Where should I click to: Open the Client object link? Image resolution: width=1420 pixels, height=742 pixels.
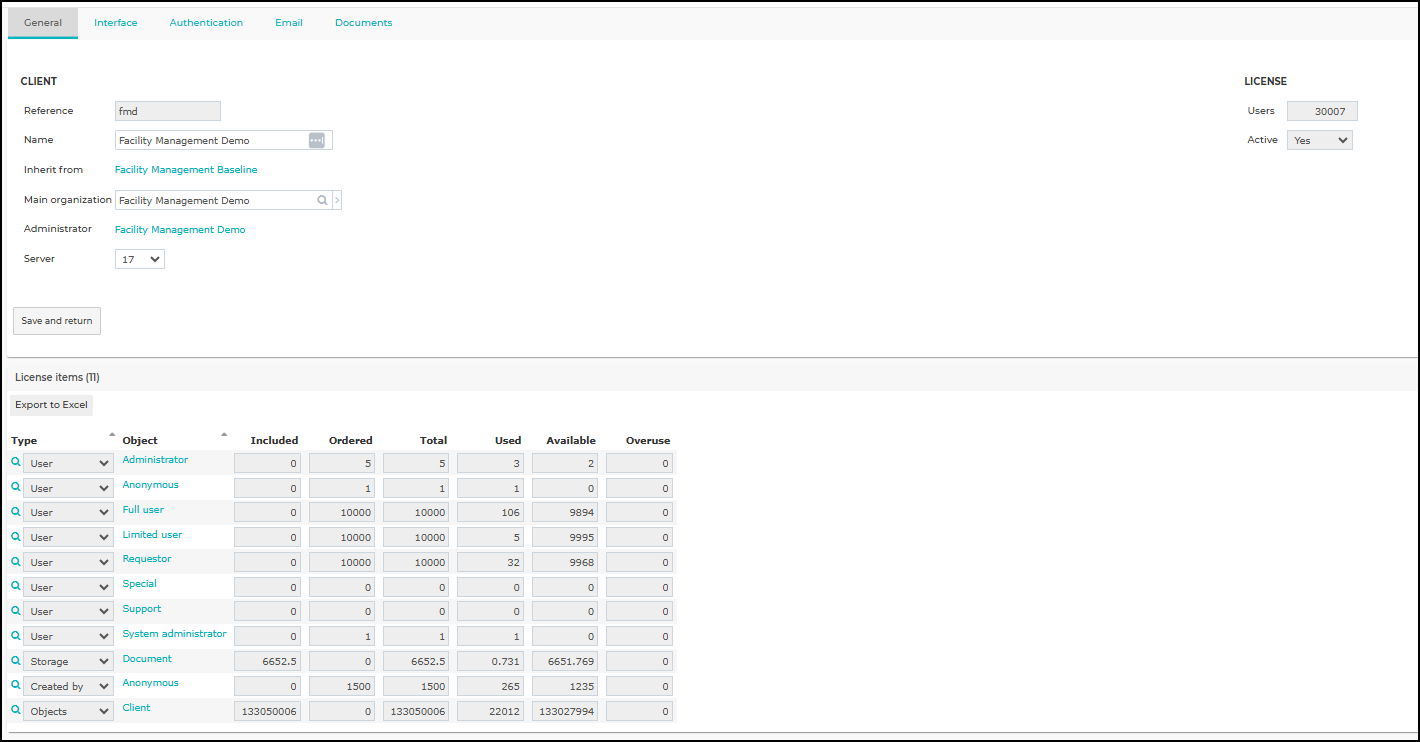(136, 707)
